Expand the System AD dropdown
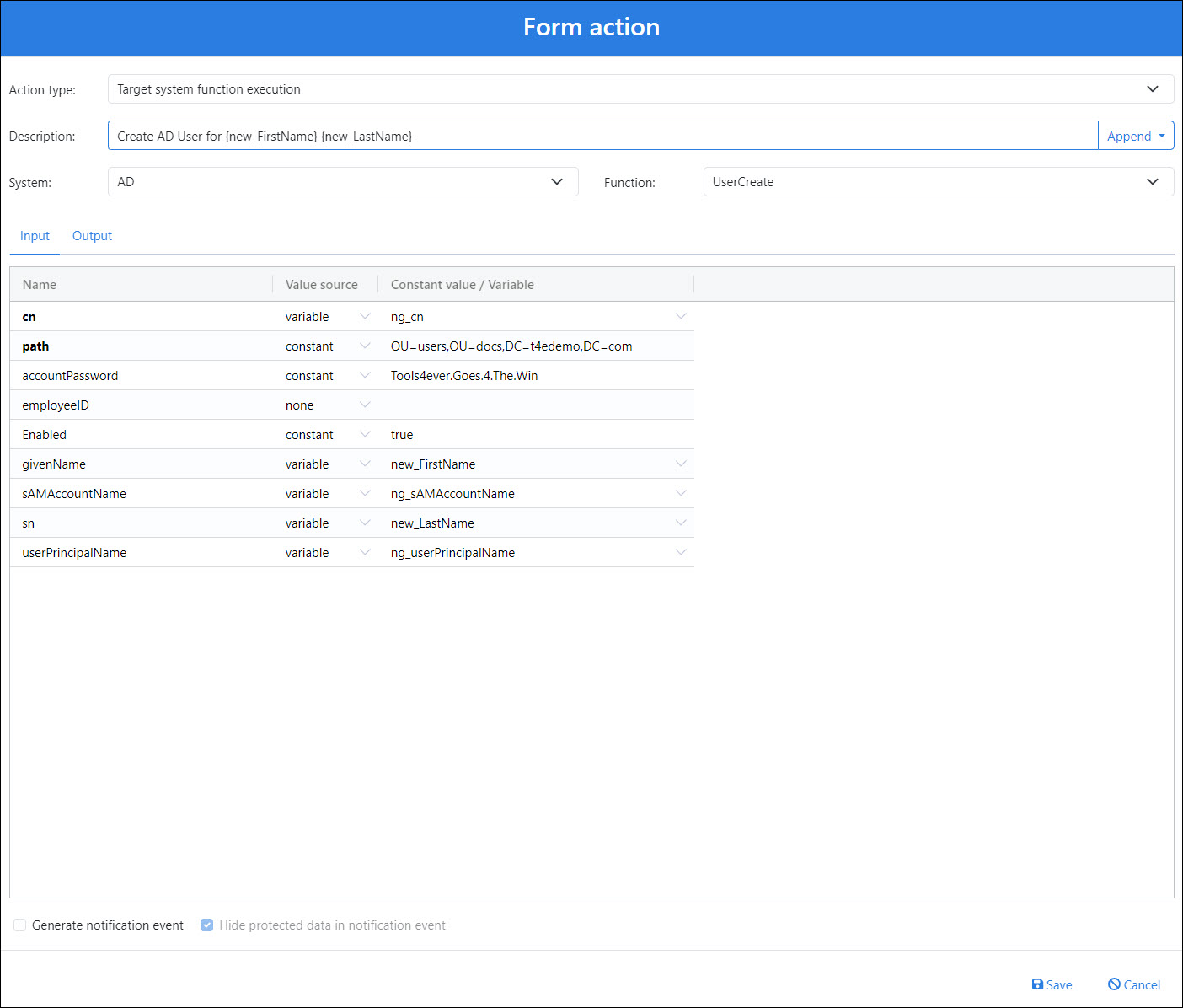Screen dimensions: 1183x1008 point(556,182)
